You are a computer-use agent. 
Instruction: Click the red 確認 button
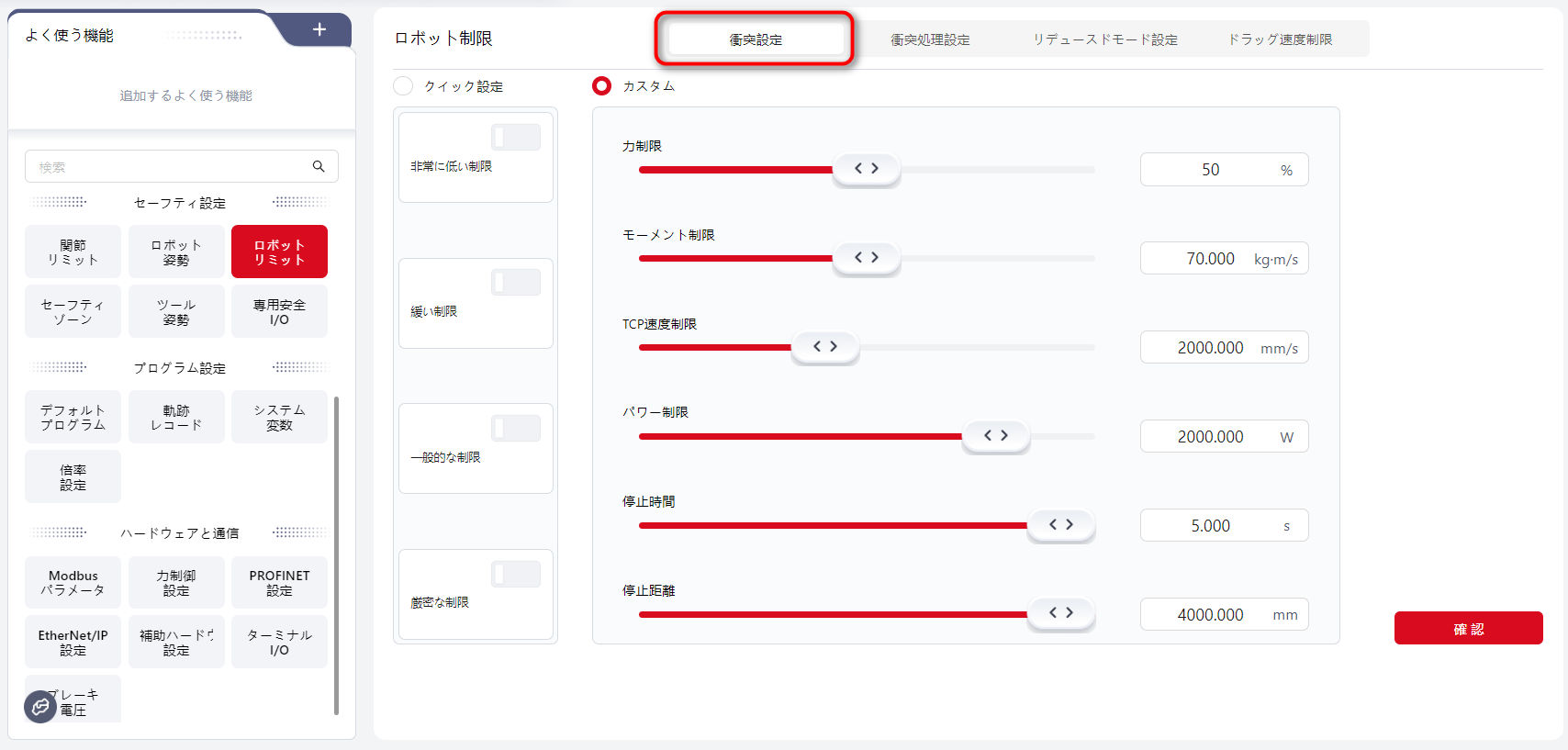click(x=1468, y=628)
